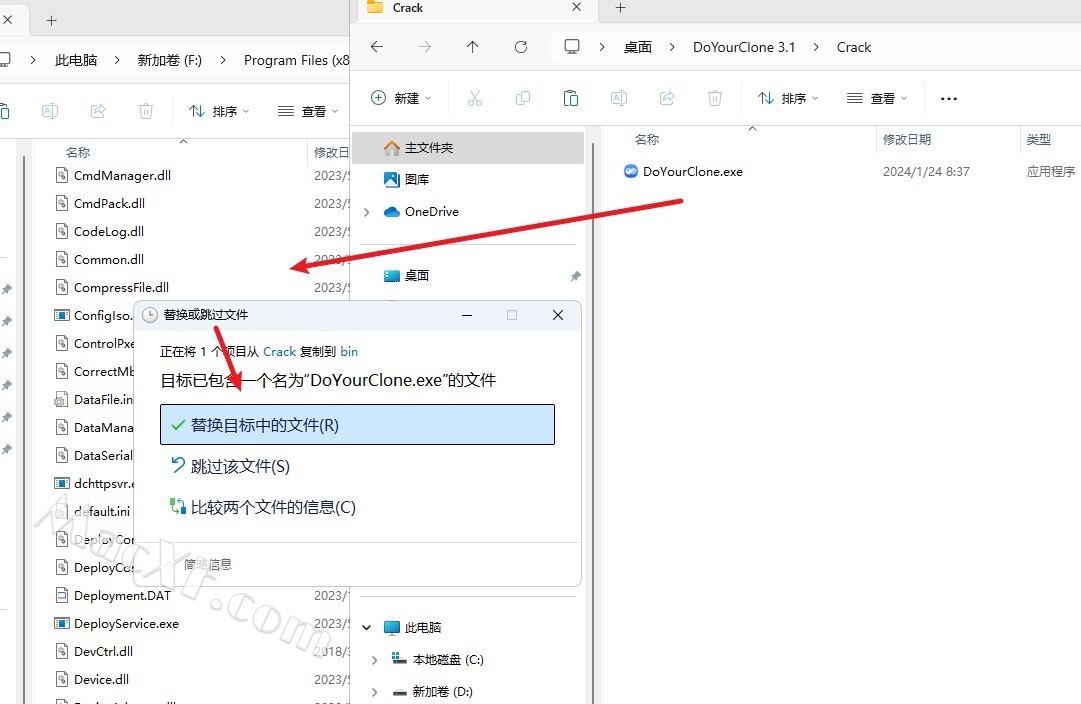Select Deployment.DAT in left window
The width and height of the screenshot is (1081, 704).
coord(122,596)
